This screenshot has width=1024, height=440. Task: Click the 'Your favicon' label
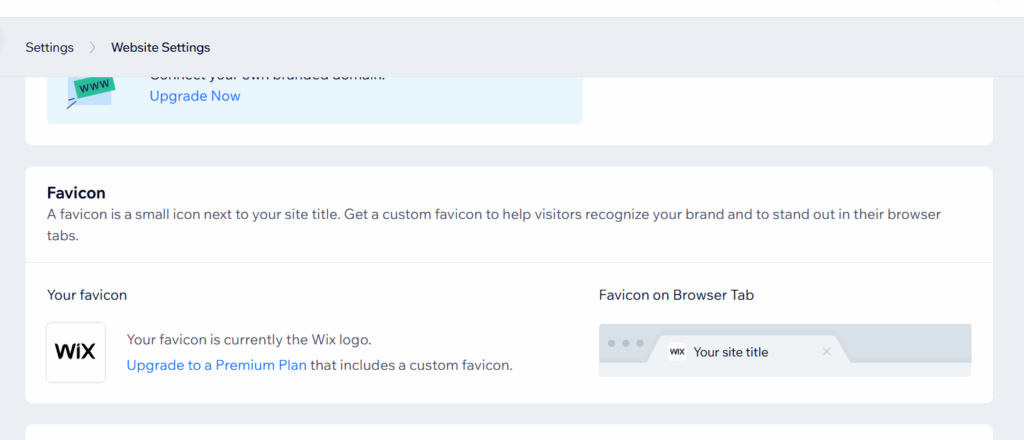[87, 295]
